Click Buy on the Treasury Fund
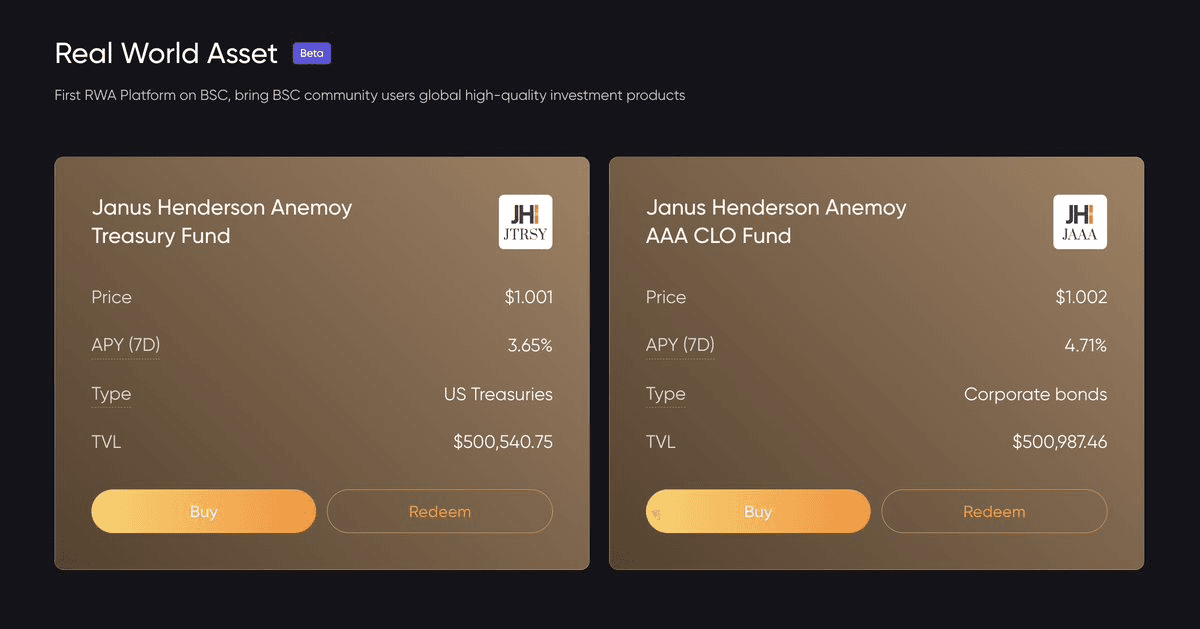Screen dimensions: 1200x629 pyautogui.click(x=203, y=511)
